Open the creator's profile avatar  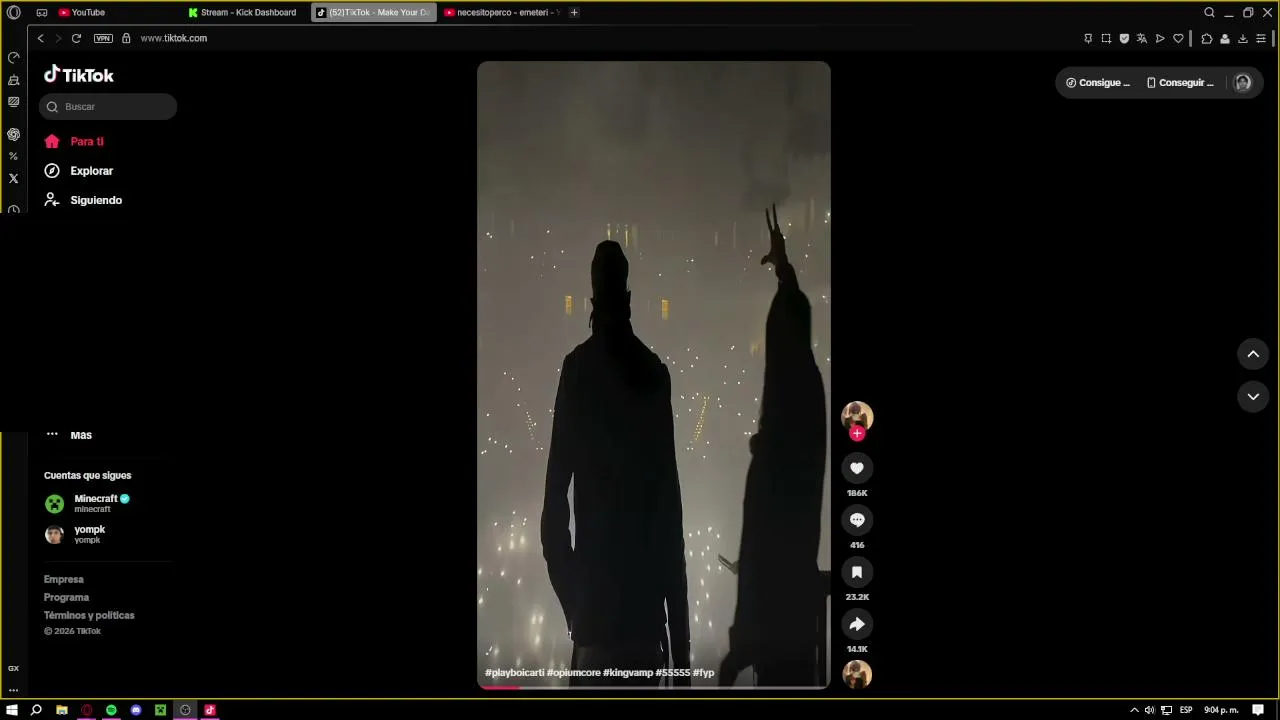tap(857, 416)
